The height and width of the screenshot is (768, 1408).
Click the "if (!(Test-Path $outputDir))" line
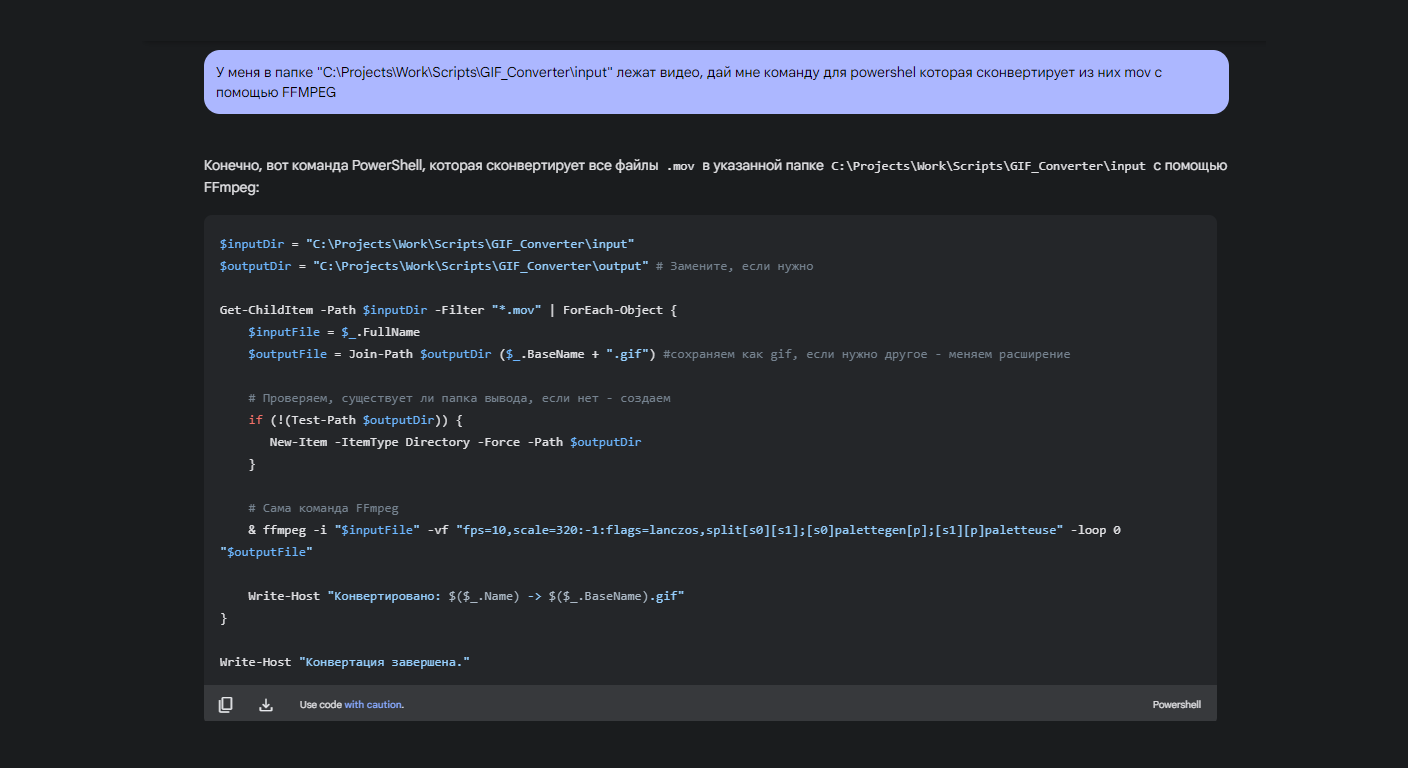356,420
